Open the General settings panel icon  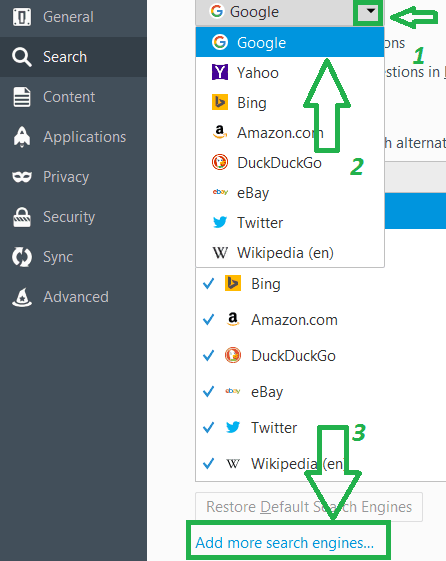click(22, 17)
